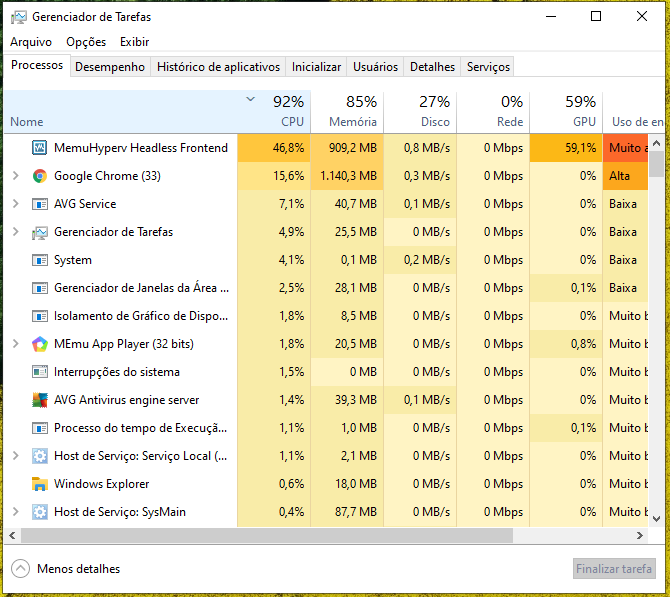Click the Gerenciador de Janelas da Área icon

click(40, 288)
